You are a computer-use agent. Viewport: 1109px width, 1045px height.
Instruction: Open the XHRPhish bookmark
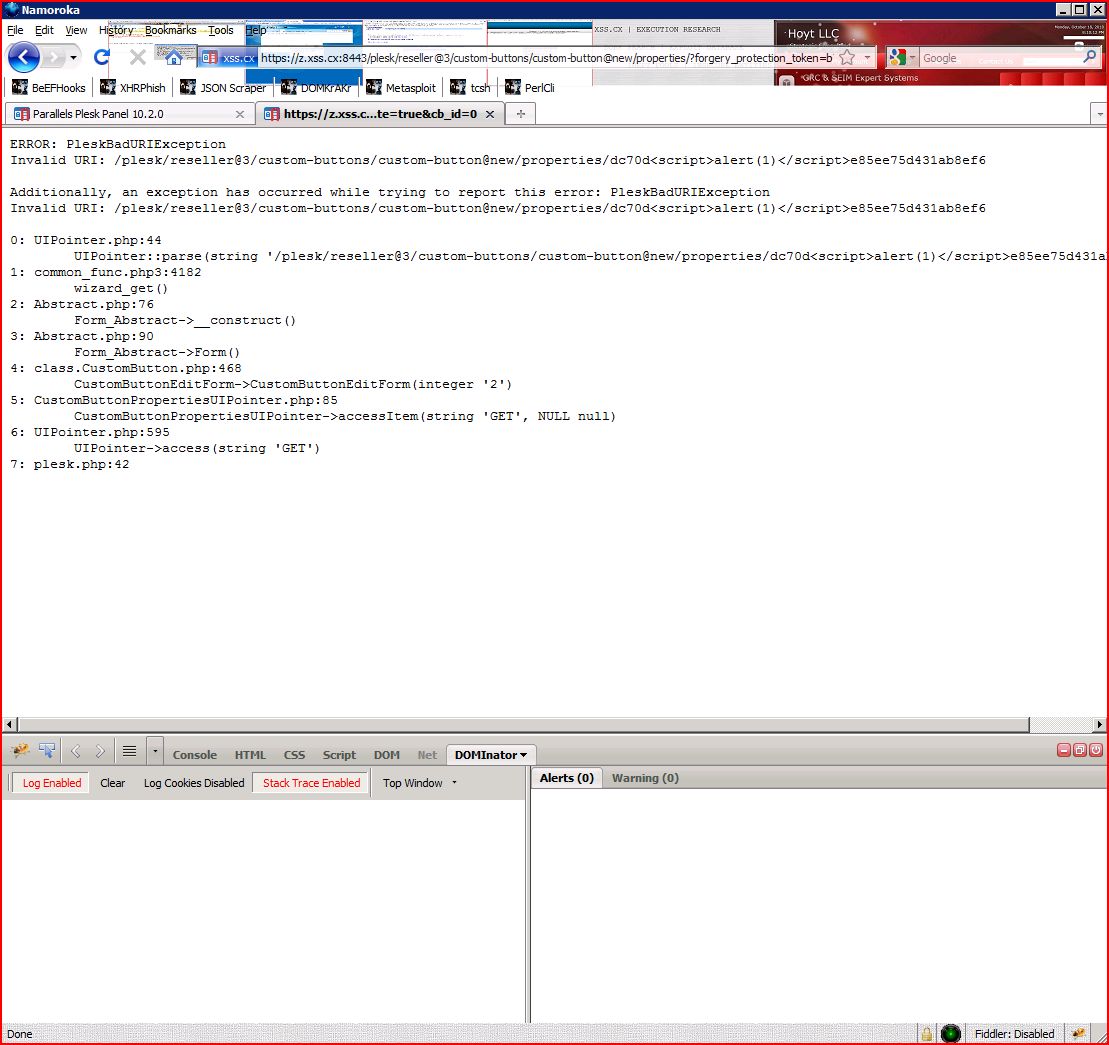click(132, 88)
